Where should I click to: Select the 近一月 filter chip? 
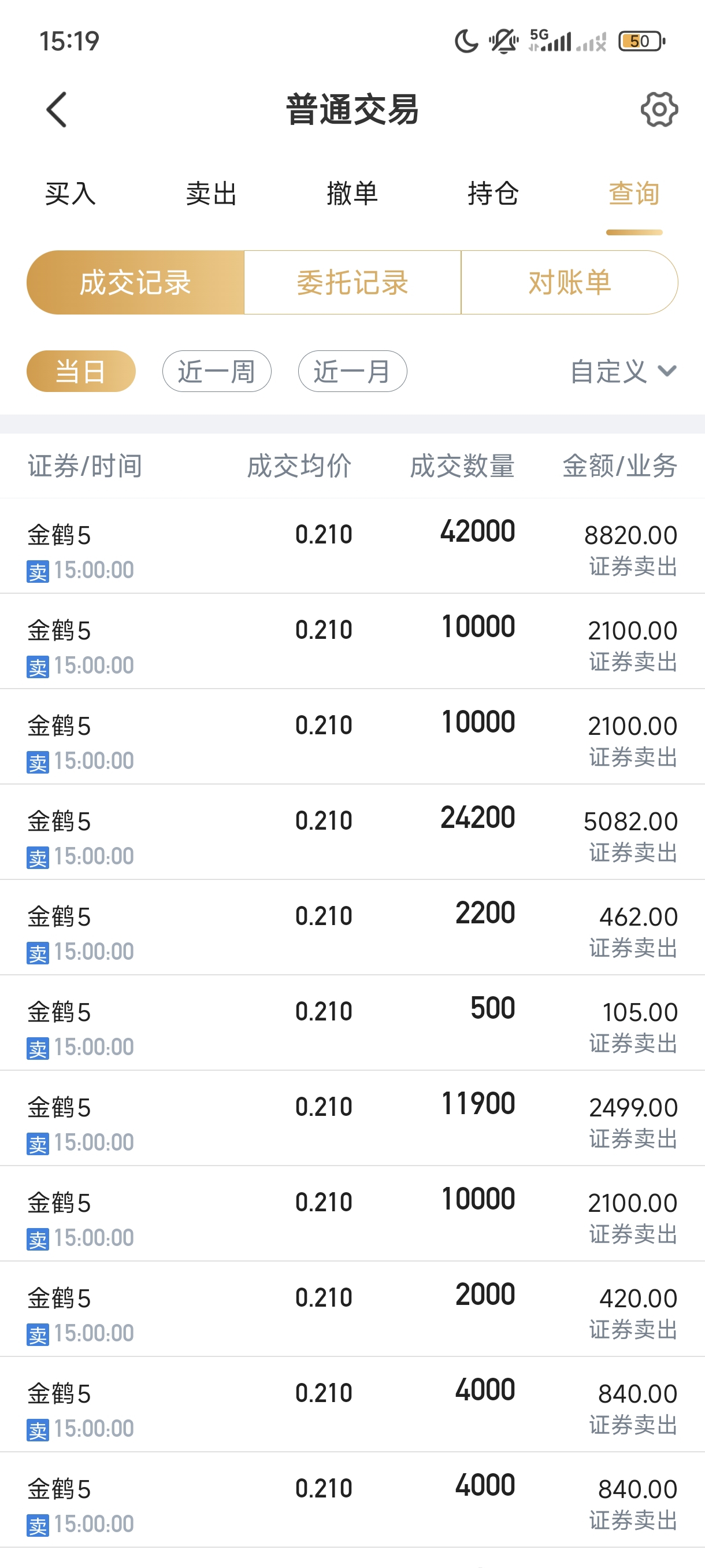pos(352,371)
